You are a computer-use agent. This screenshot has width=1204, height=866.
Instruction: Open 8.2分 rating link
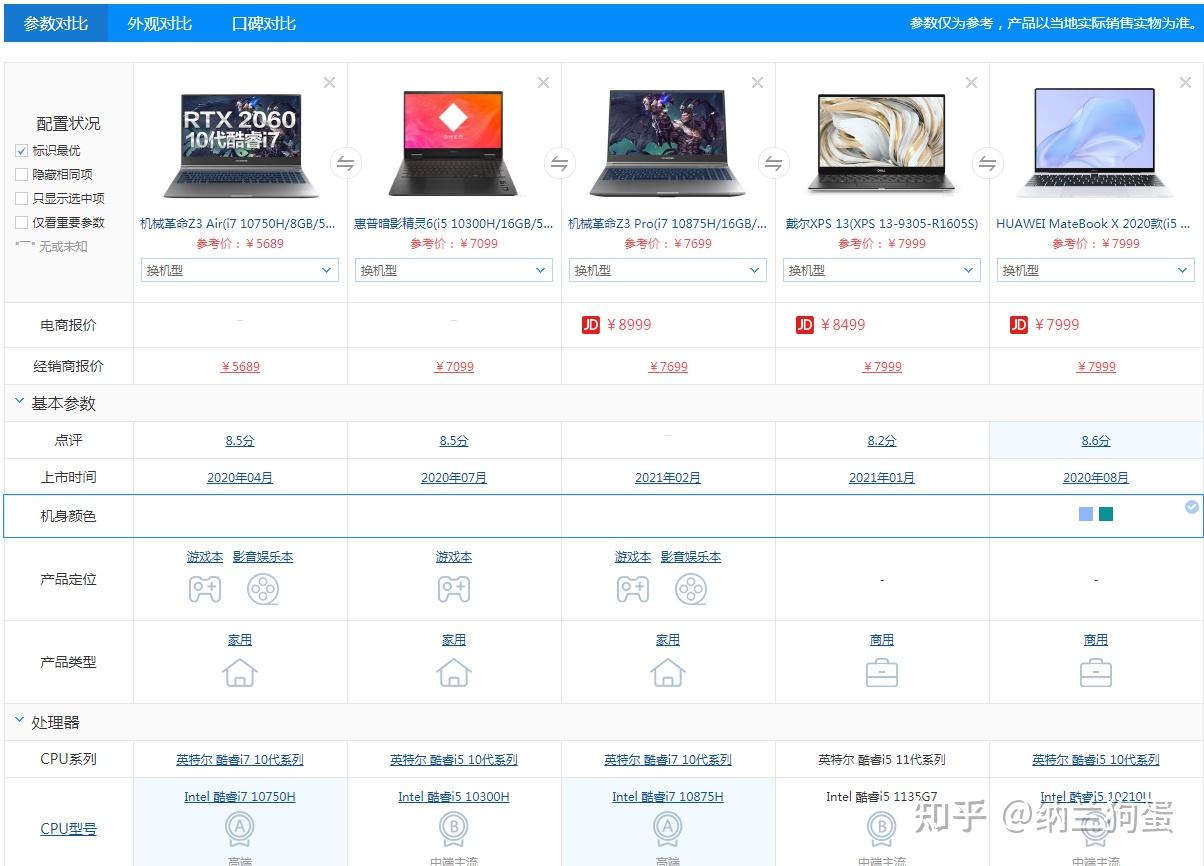pyautogui.click(x=882, y=441)
